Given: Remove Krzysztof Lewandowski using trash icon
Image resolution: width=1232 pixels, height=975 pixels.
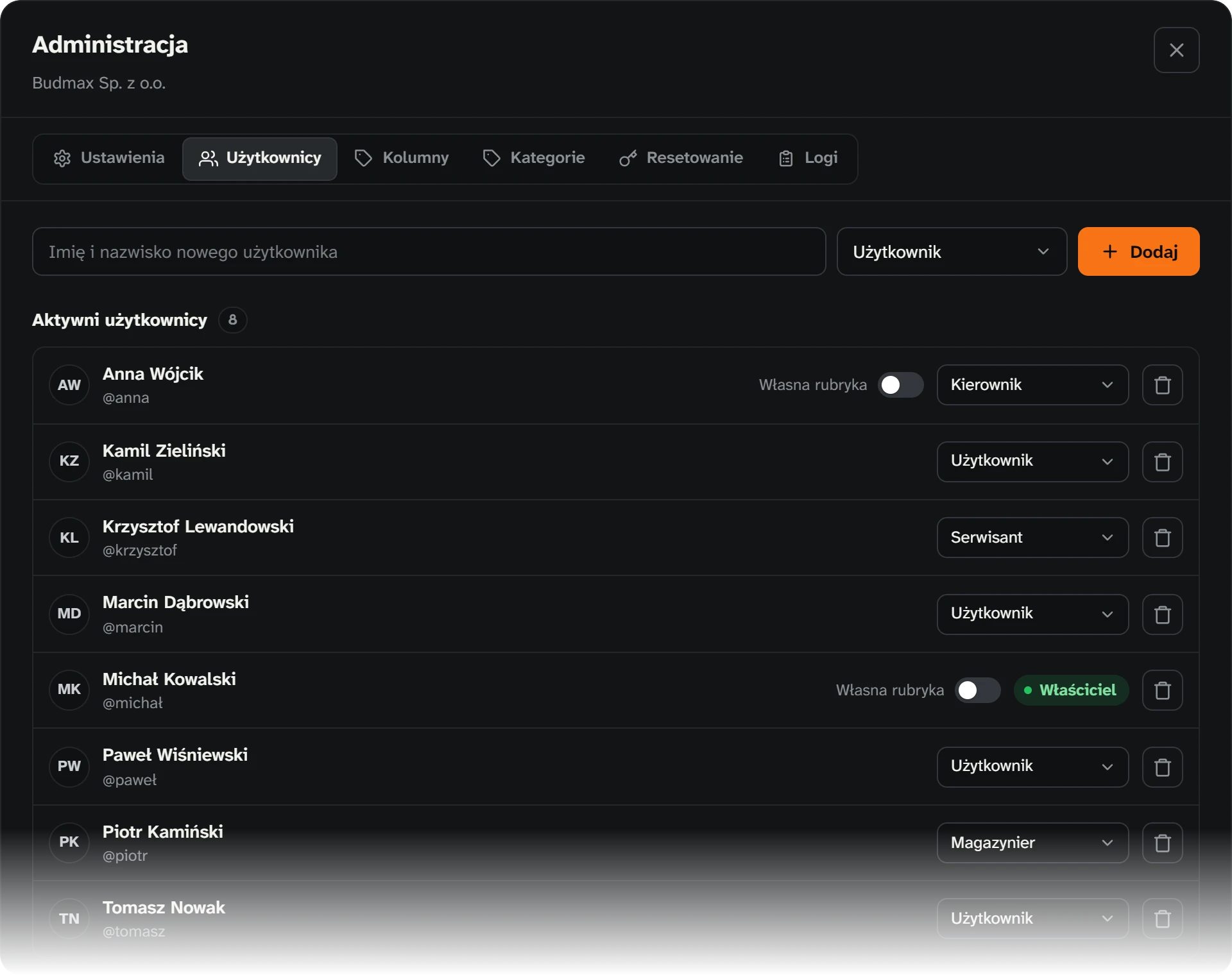Looking at the screenshot, I should tap(1162, 538).
